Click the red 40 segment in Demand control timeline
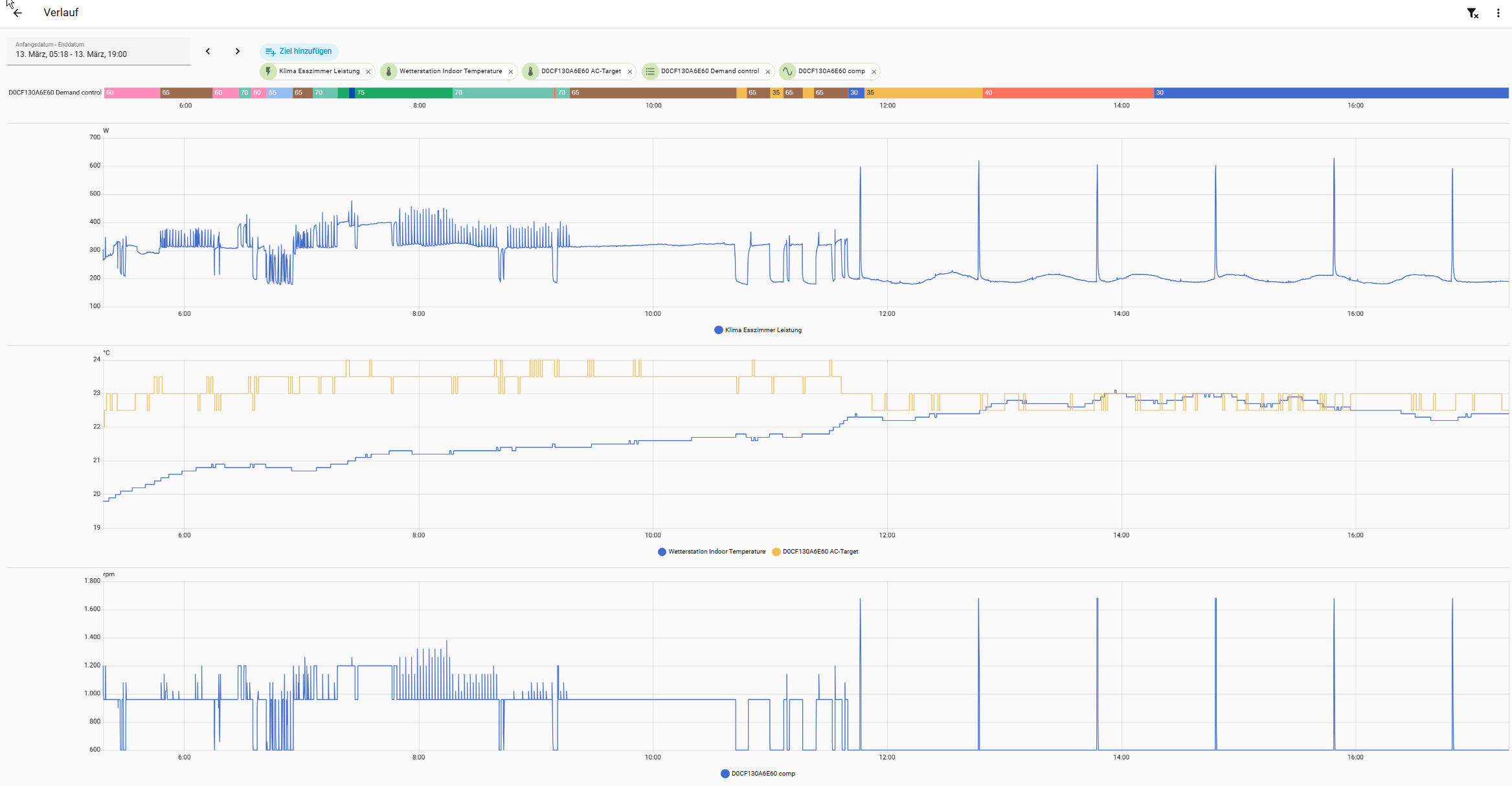 [x=1067, y=93]
